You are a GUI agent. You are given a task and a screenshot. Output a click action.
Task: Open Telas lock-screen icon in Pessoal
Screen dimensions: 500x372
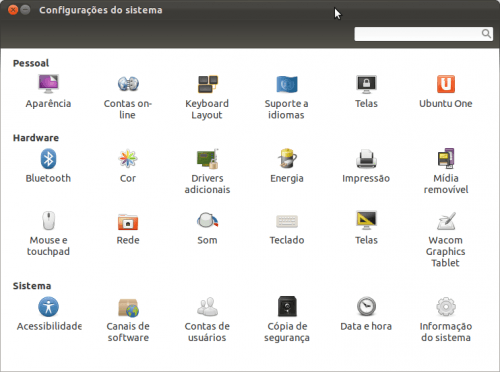point(366,84)
